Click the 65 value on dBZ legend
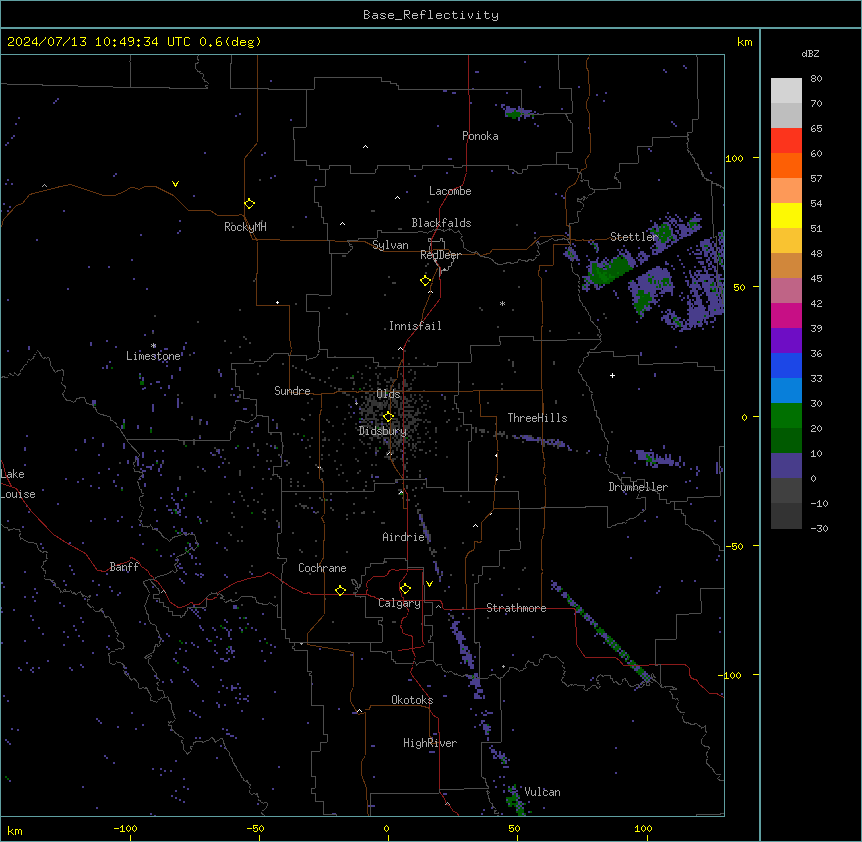862x842 pixels. pyautogui.click(x=816, y=129)
